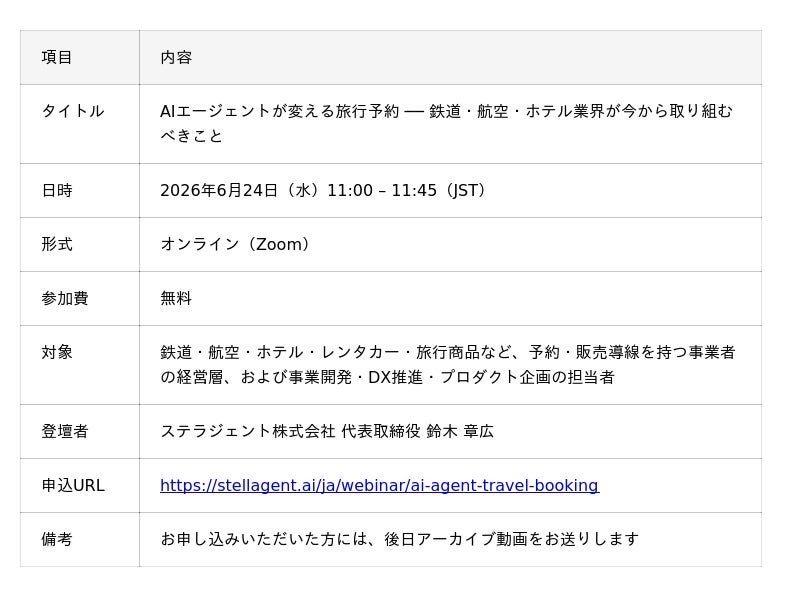
Task: Click the webinar title text about AIエージェント
Action: click(x=446, y=123)
